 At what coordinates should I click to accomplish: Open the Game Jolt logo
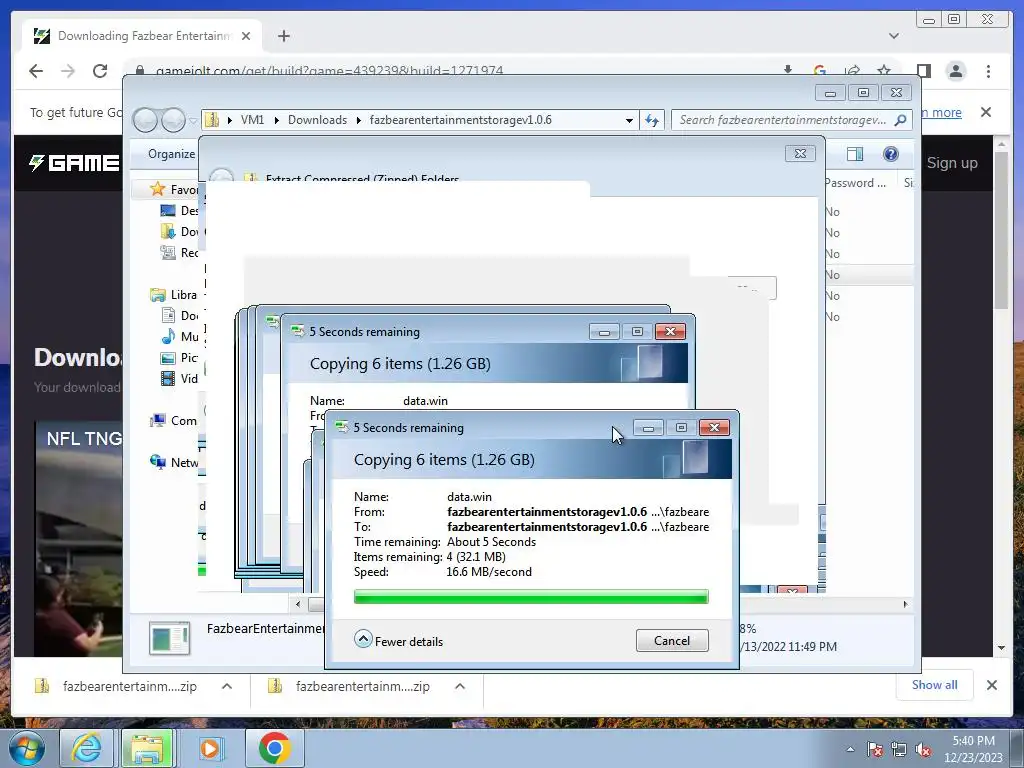pyautogui.click(x=74, y=163)
